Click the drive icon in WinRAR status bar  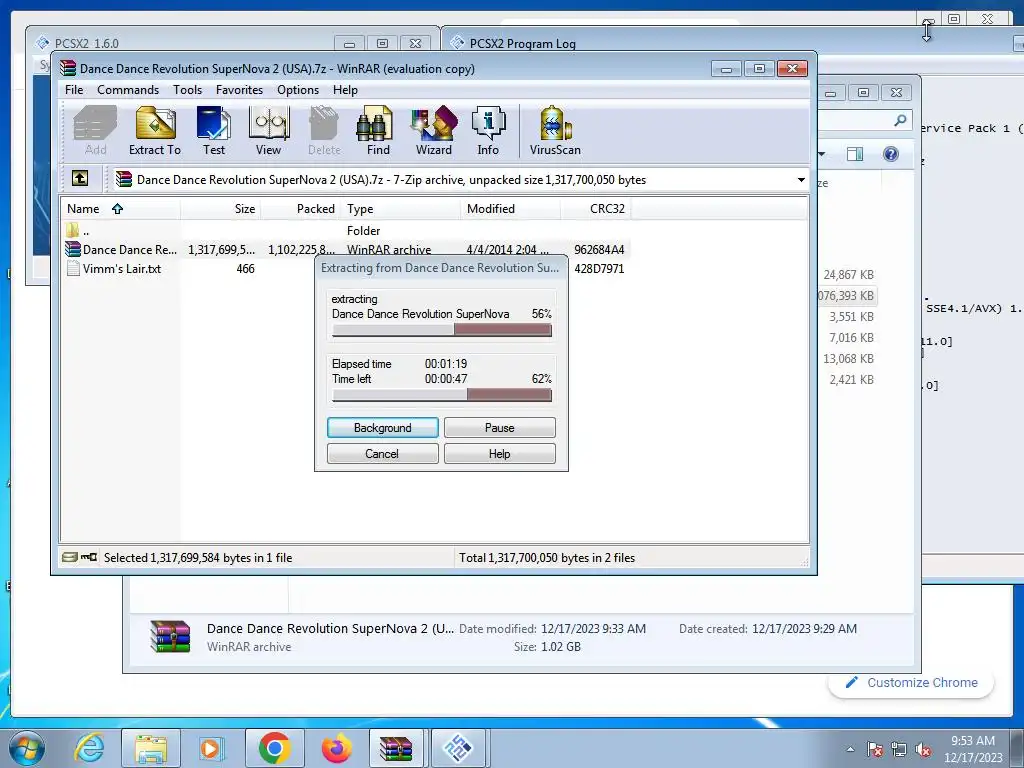tap(69, 557)
